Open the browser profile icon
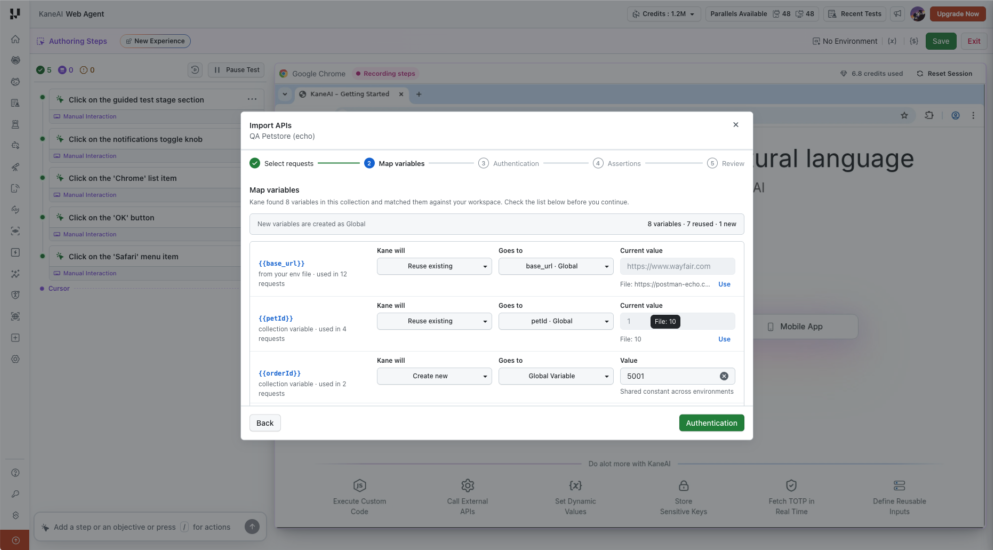Image resolution: width=993 pixels, height=550 pixels. tap(955, 115)
